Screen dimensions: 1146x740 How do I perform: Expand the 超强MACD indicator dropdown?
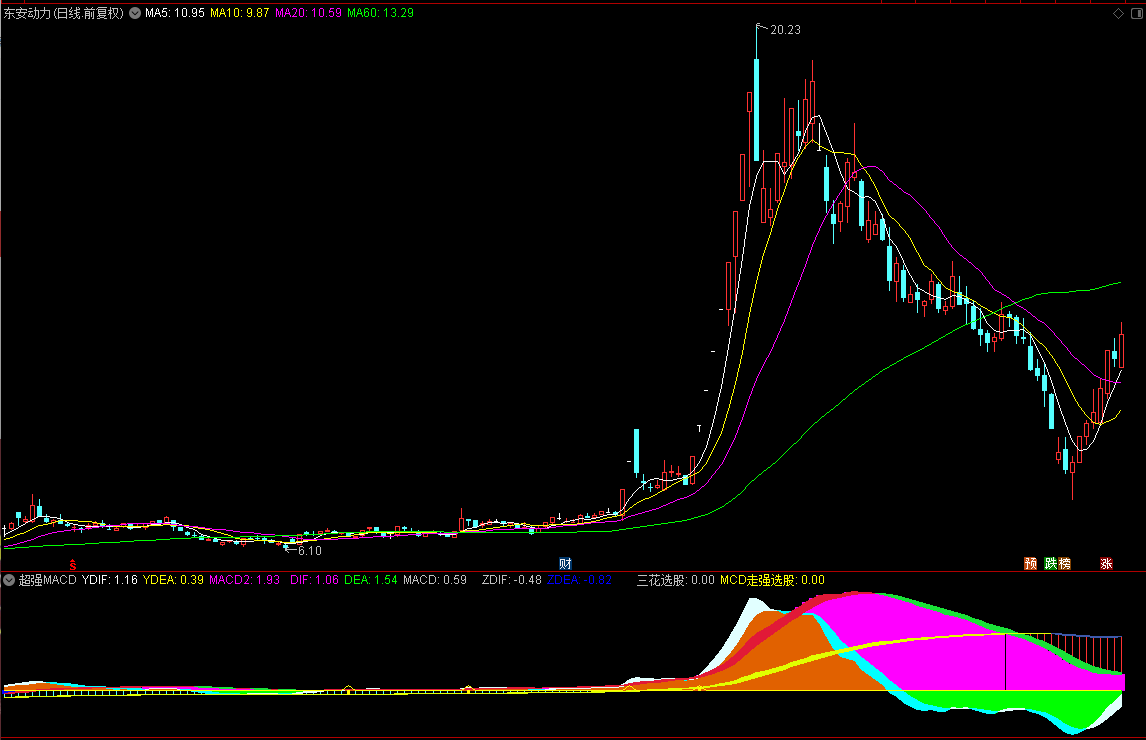[x=9, y=580]
